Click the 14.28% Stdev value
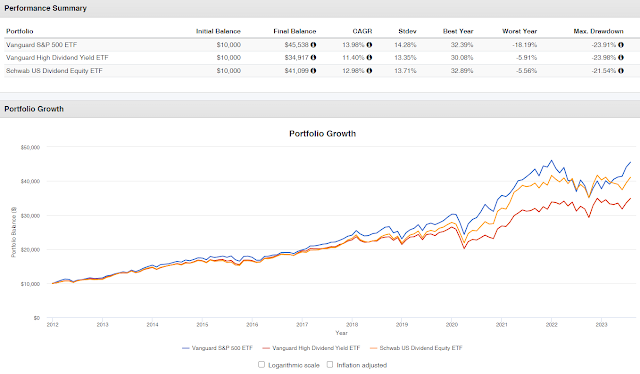Screen dimensions: 640x374 coord(405,45)
